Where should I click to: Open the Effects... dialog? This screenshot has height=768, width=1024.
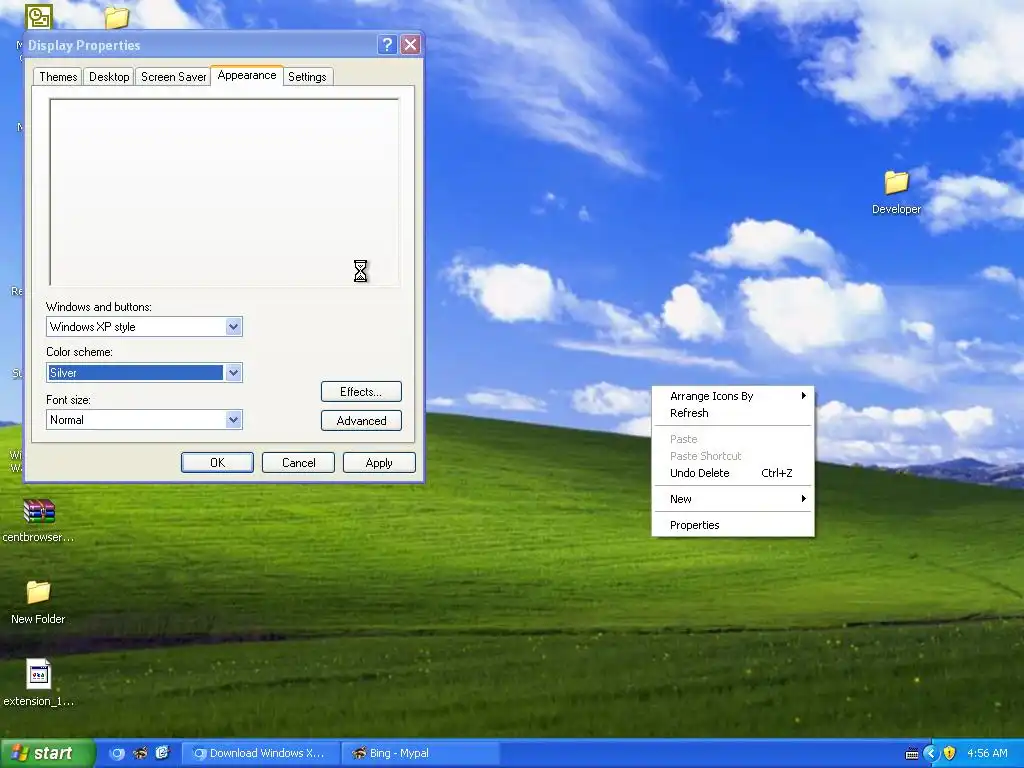(x=361, y=392)
